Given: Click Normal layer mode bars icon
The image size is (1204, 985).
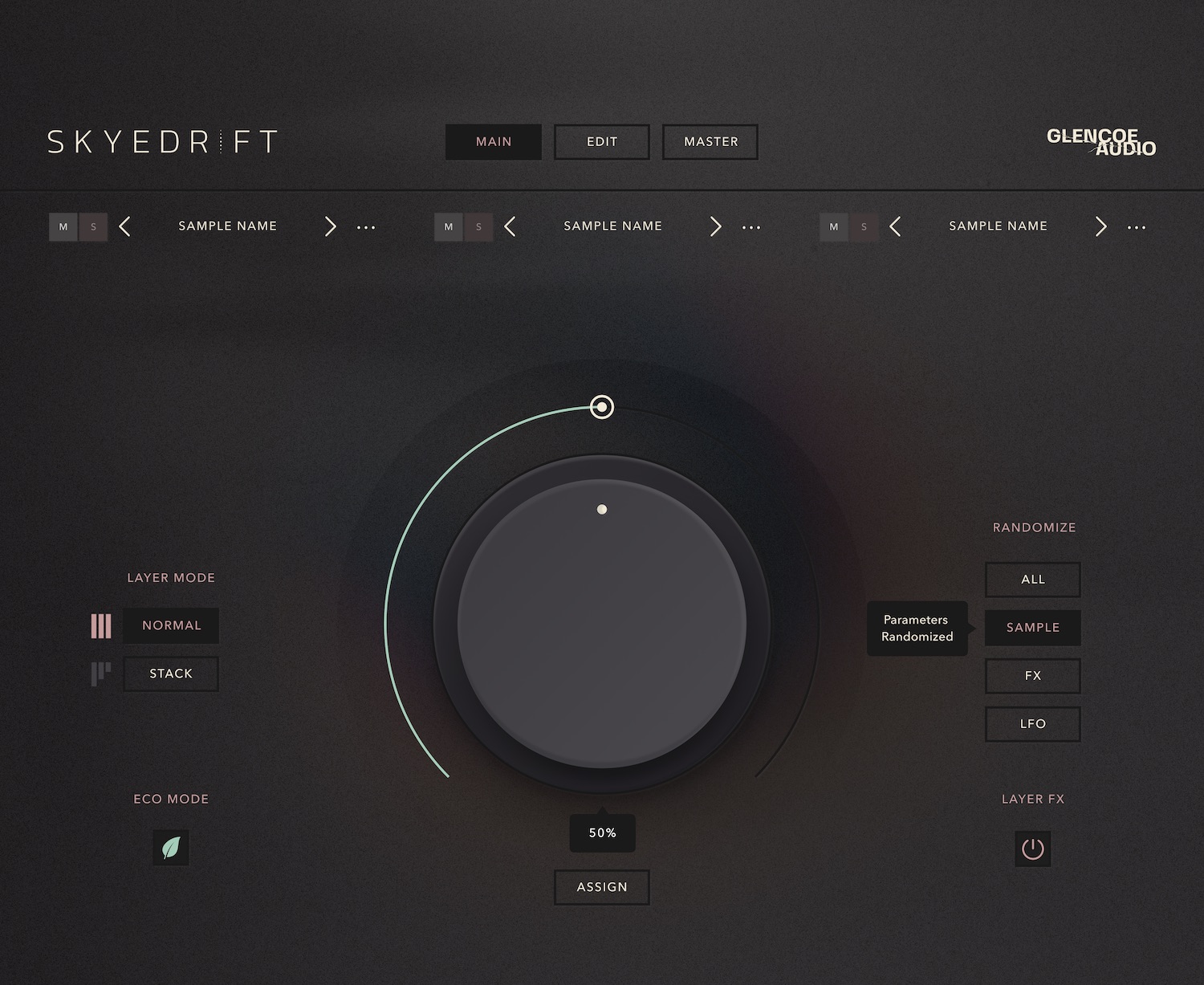Looking at the screenshot, I should coord(101,626).
